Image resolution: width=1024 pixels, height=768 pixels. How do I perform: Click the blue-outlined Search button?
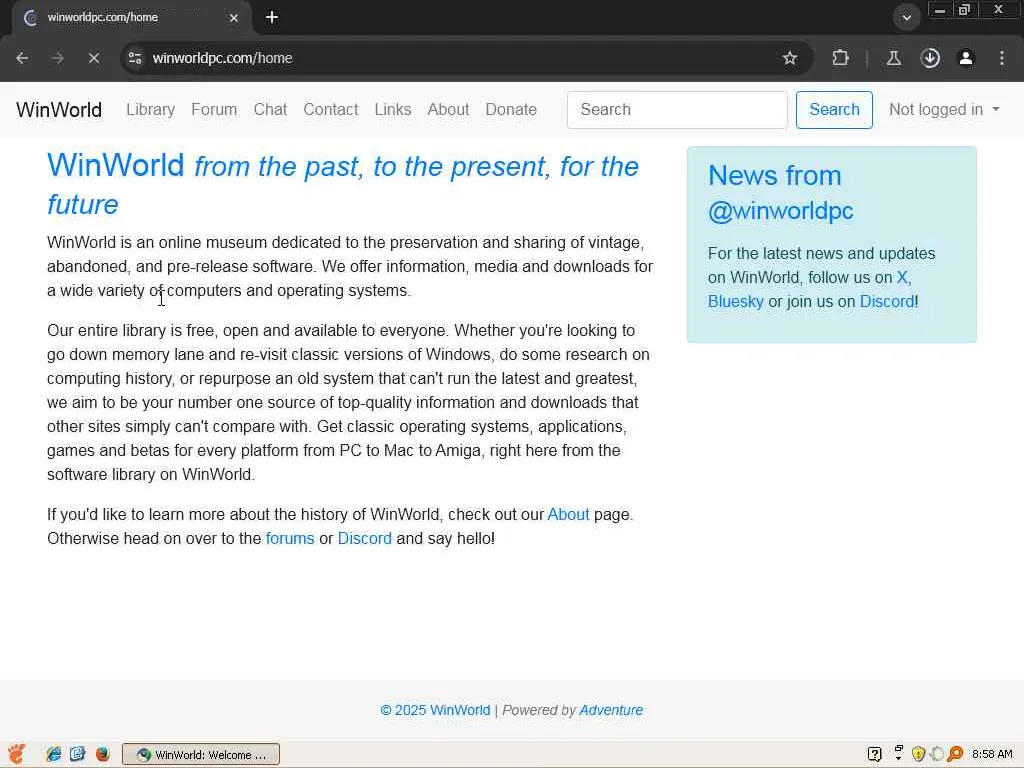834,110
